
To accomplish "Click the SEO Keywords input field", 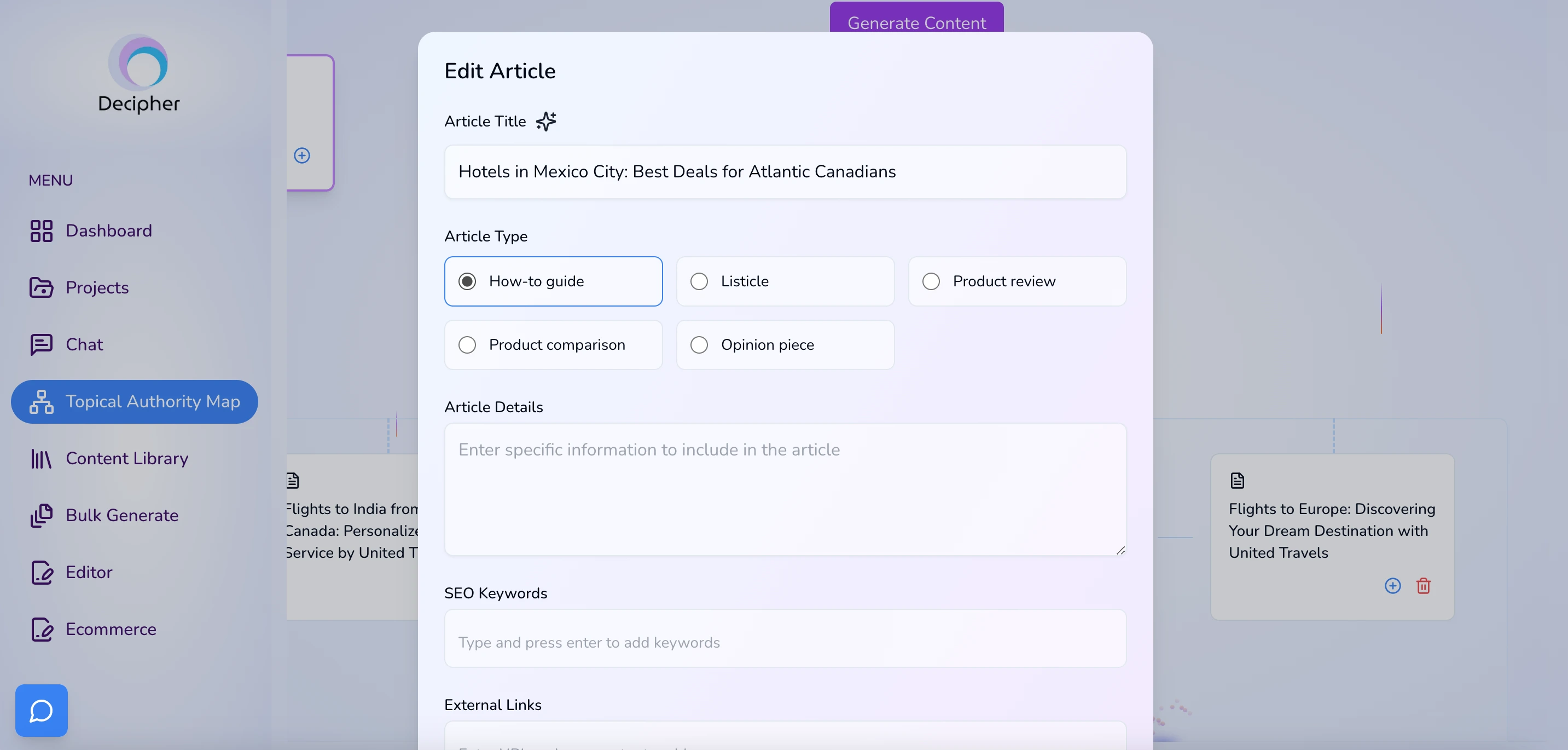I will (x=785, y=642).
